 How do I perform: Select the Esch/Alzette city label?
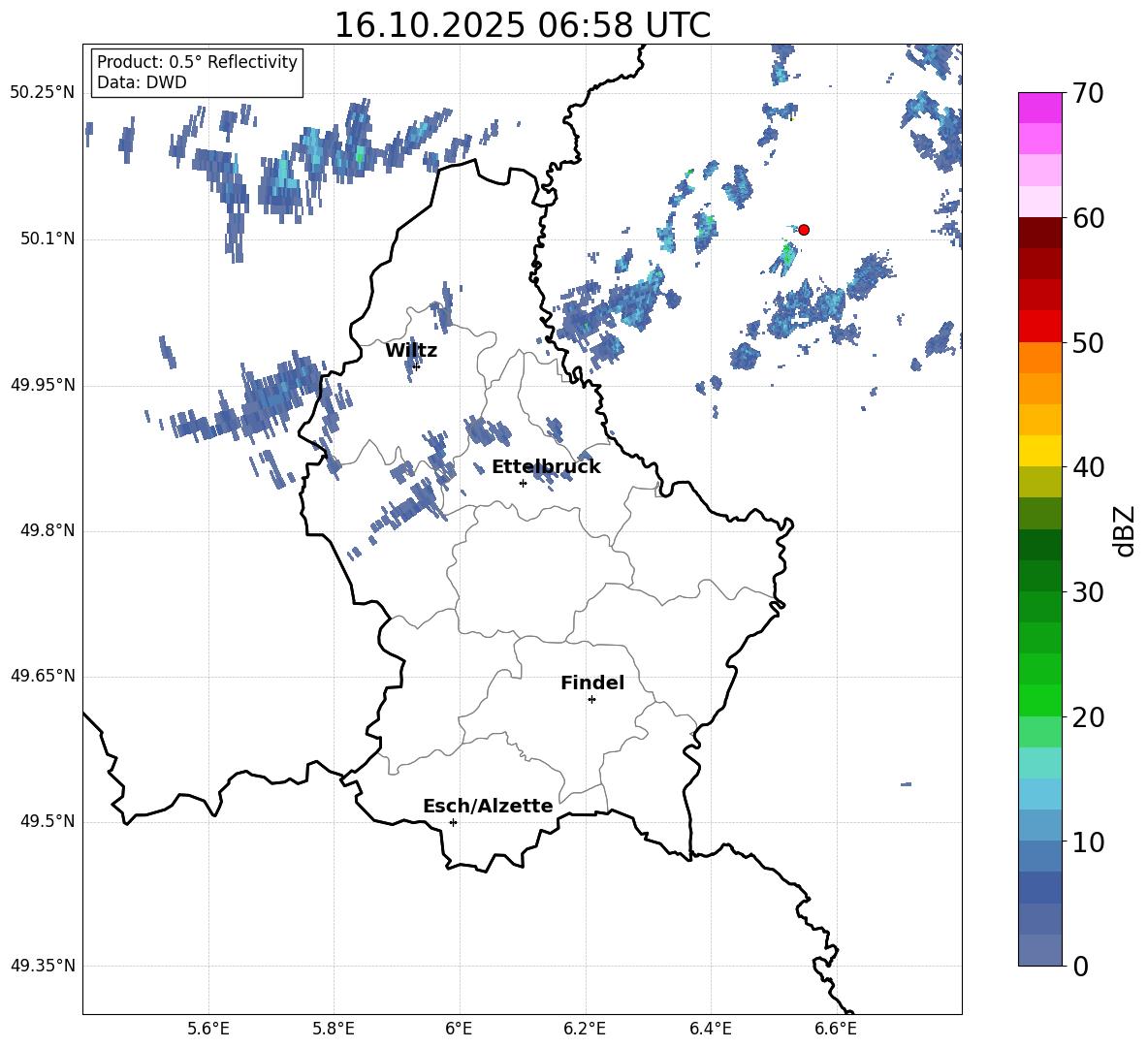[x=488, y=807]
